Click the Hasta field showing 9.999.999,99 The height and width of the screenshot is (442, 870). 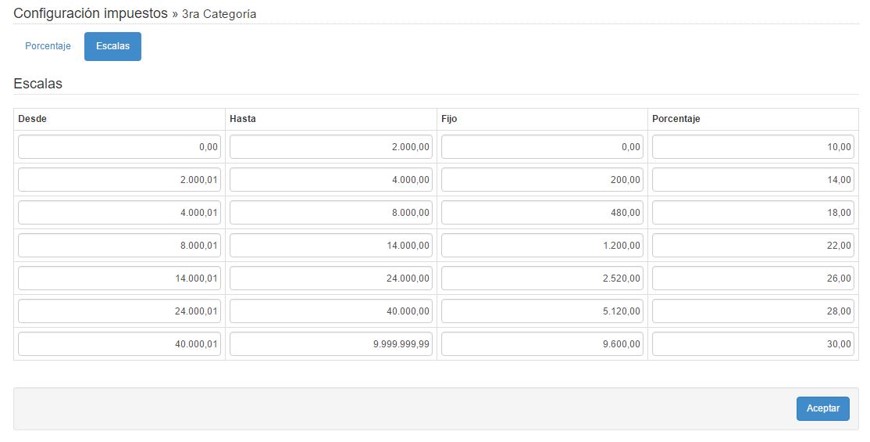(331, 344)
